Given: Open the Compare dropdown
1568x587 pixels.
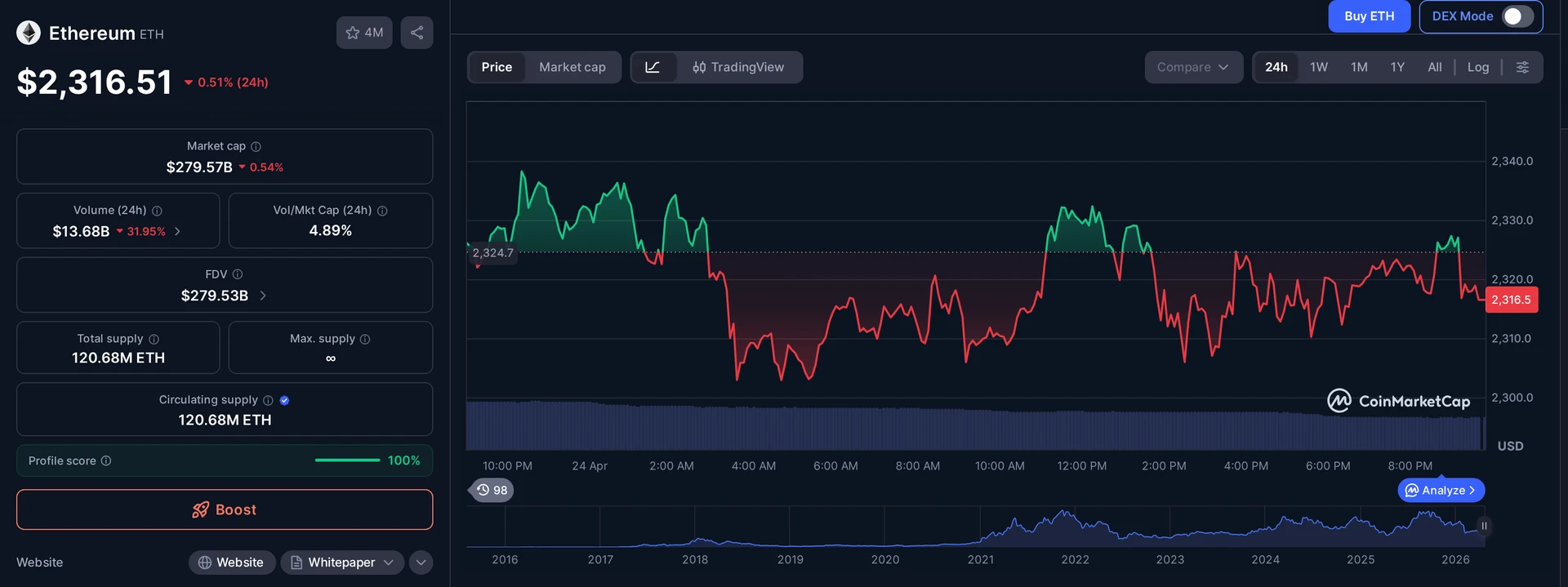Looking at the screenshot, I should point(1193,67).
